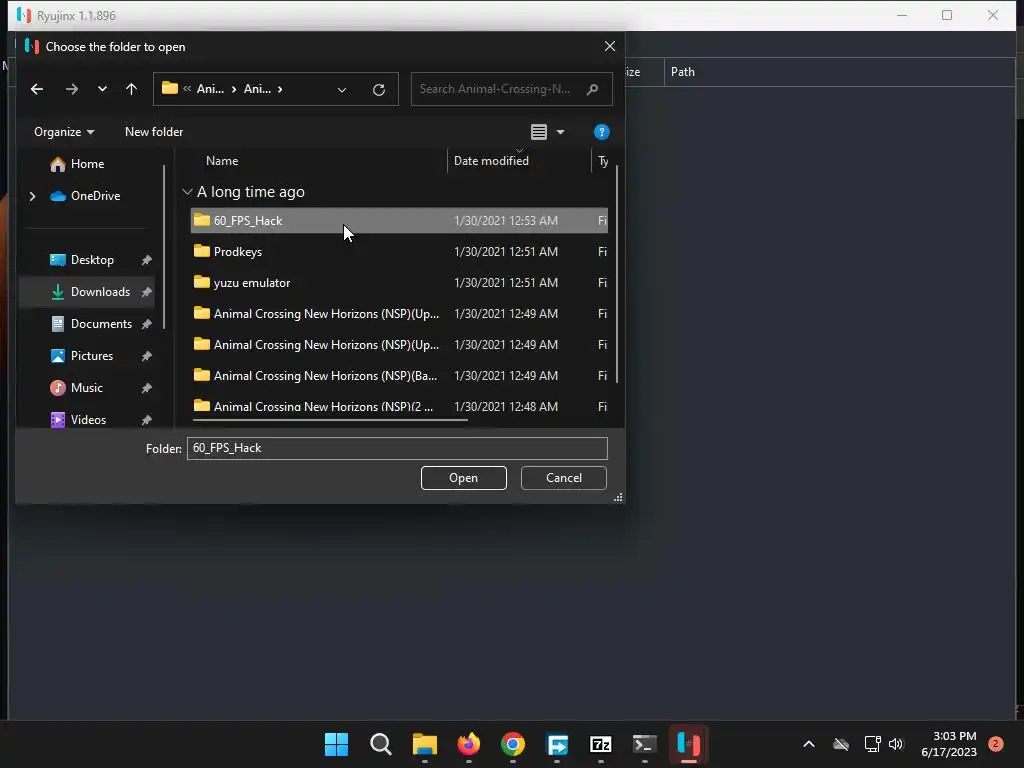This screenshot has width=1024, height=768.
Task: Open the Terminal taskbar icon
Action: (645, 744)
